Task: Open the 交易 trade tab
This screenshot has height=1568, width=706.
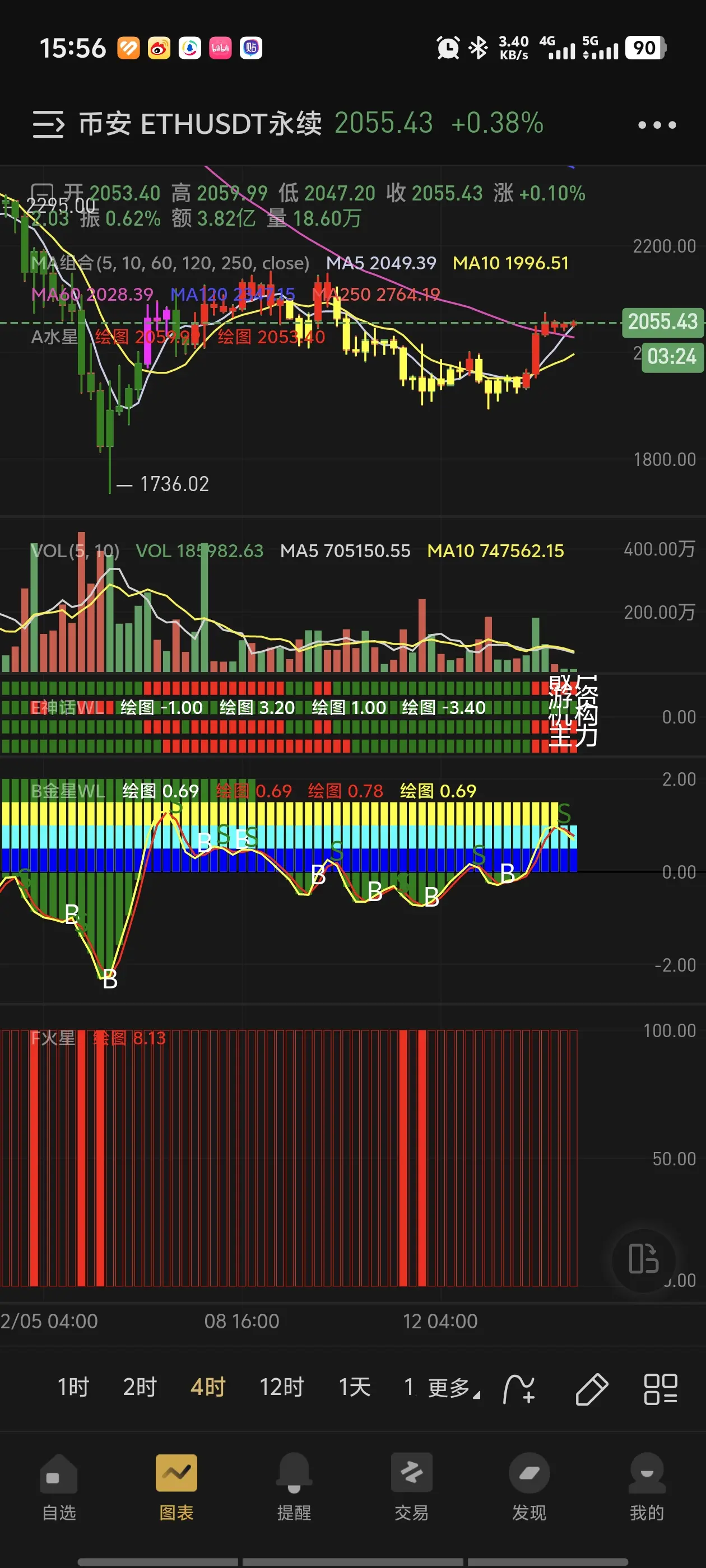Action: tap(412, 1487)
